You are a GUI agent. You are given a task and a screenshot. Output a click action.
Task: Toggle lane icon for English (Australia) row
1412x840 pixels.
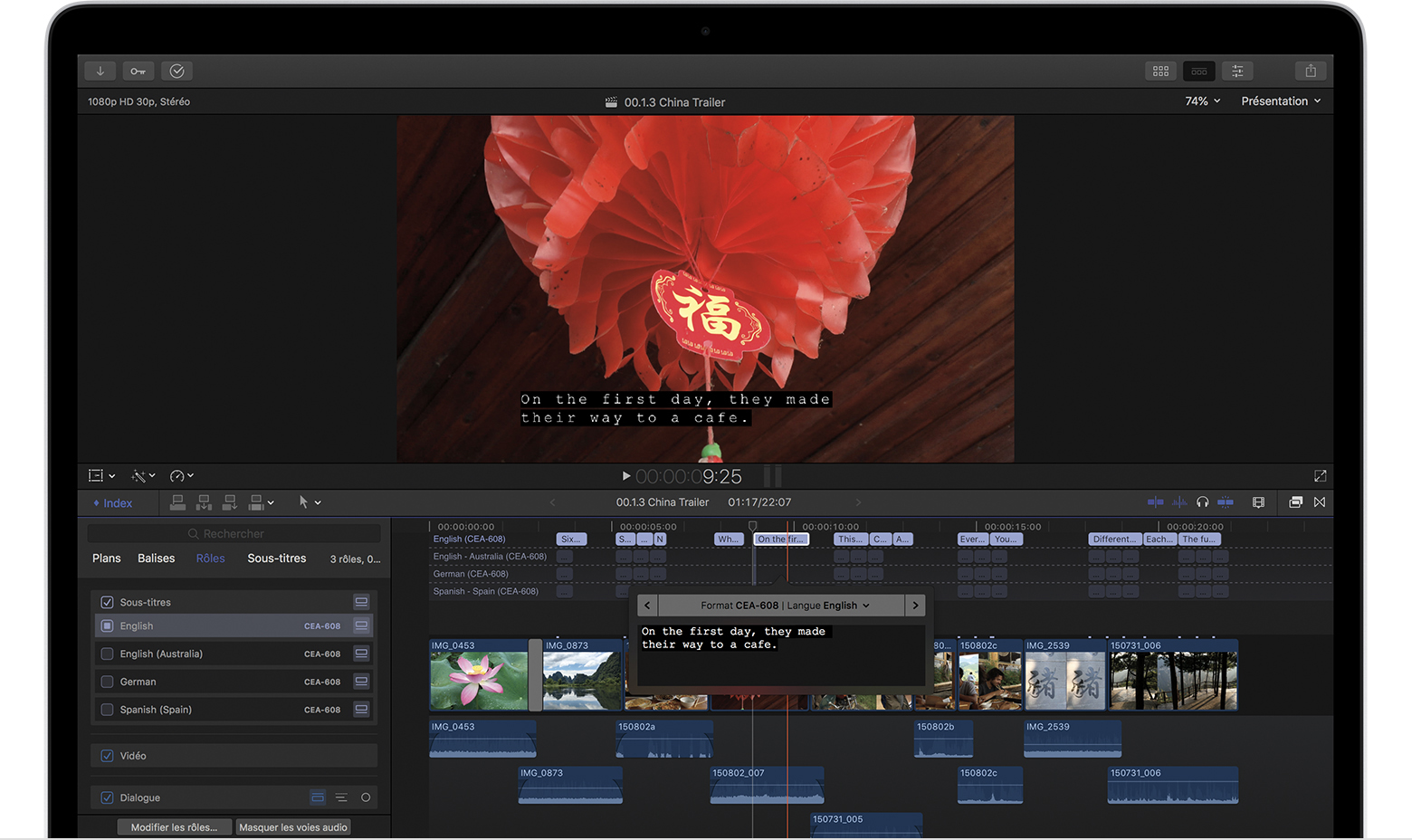[361, 654]
